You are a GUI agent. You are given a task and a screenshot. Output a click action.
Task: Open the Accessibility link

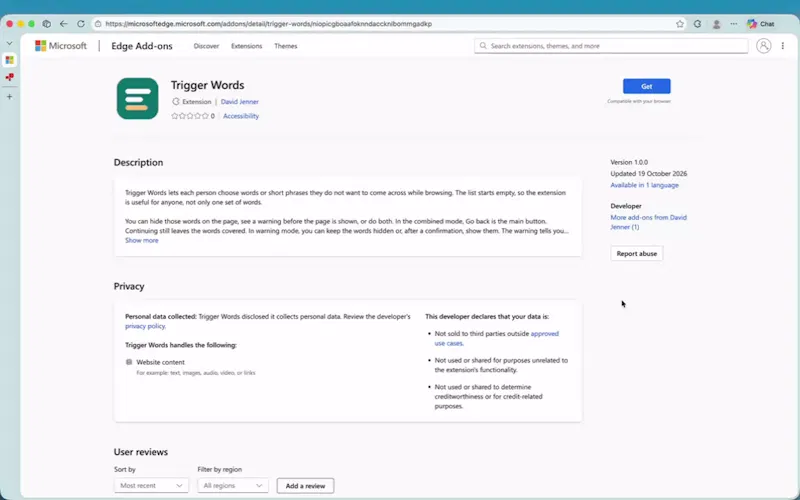(x=241, y=116)
